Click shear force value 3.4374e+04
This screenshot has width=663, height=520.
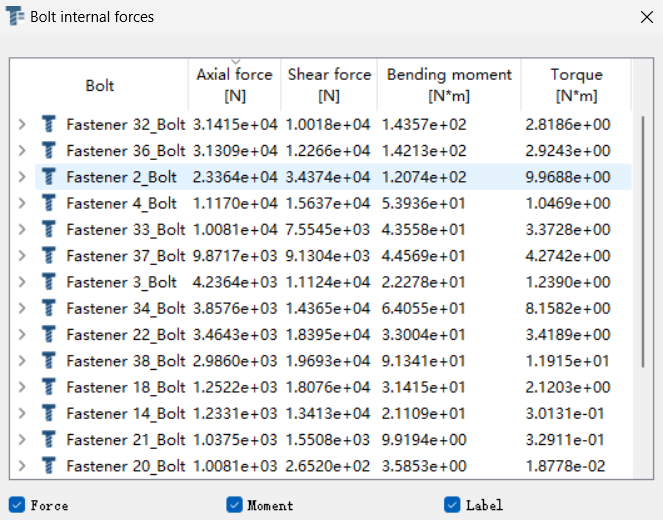click(x=328, y=177)
